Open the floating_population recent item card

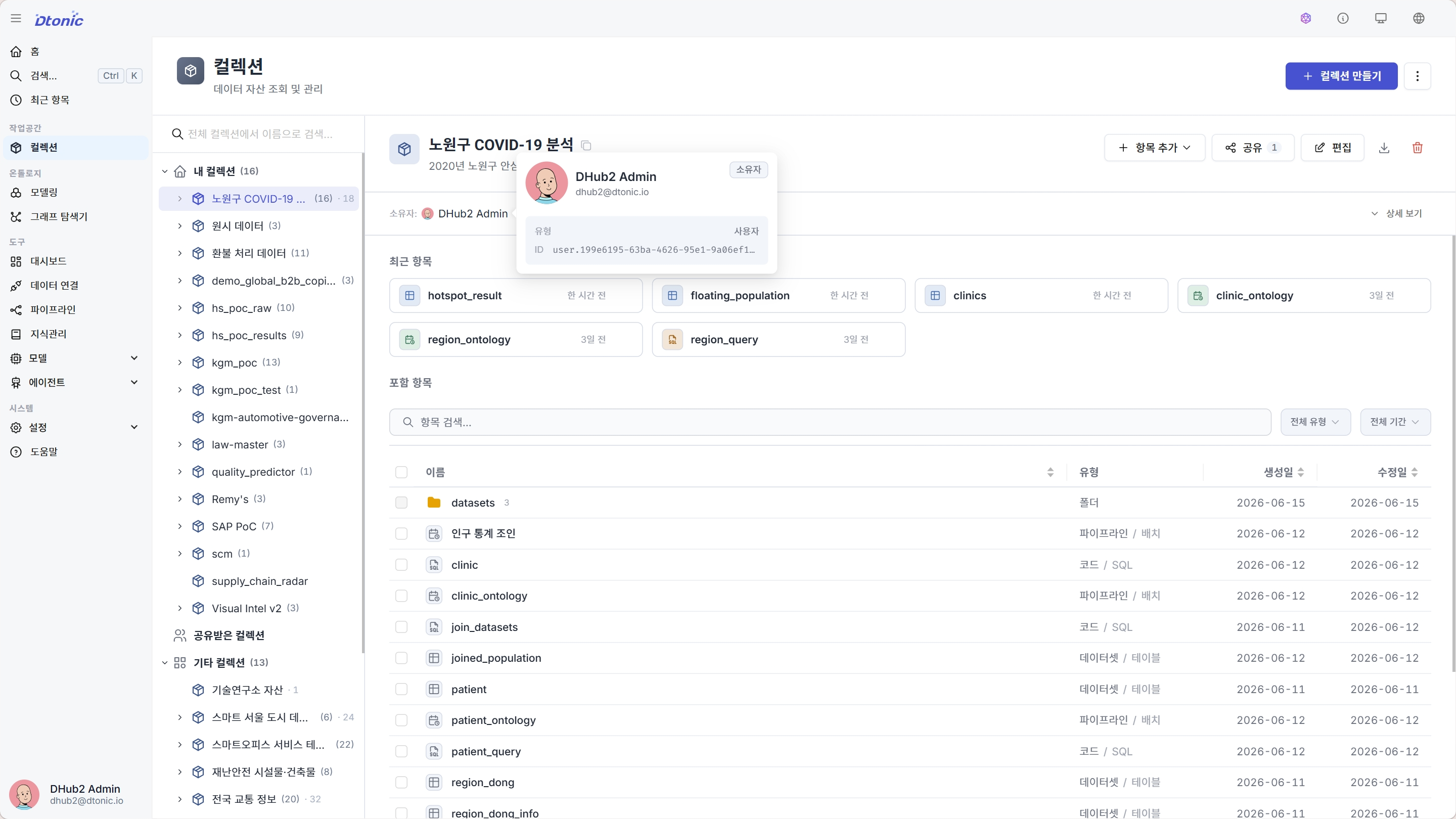779,296
